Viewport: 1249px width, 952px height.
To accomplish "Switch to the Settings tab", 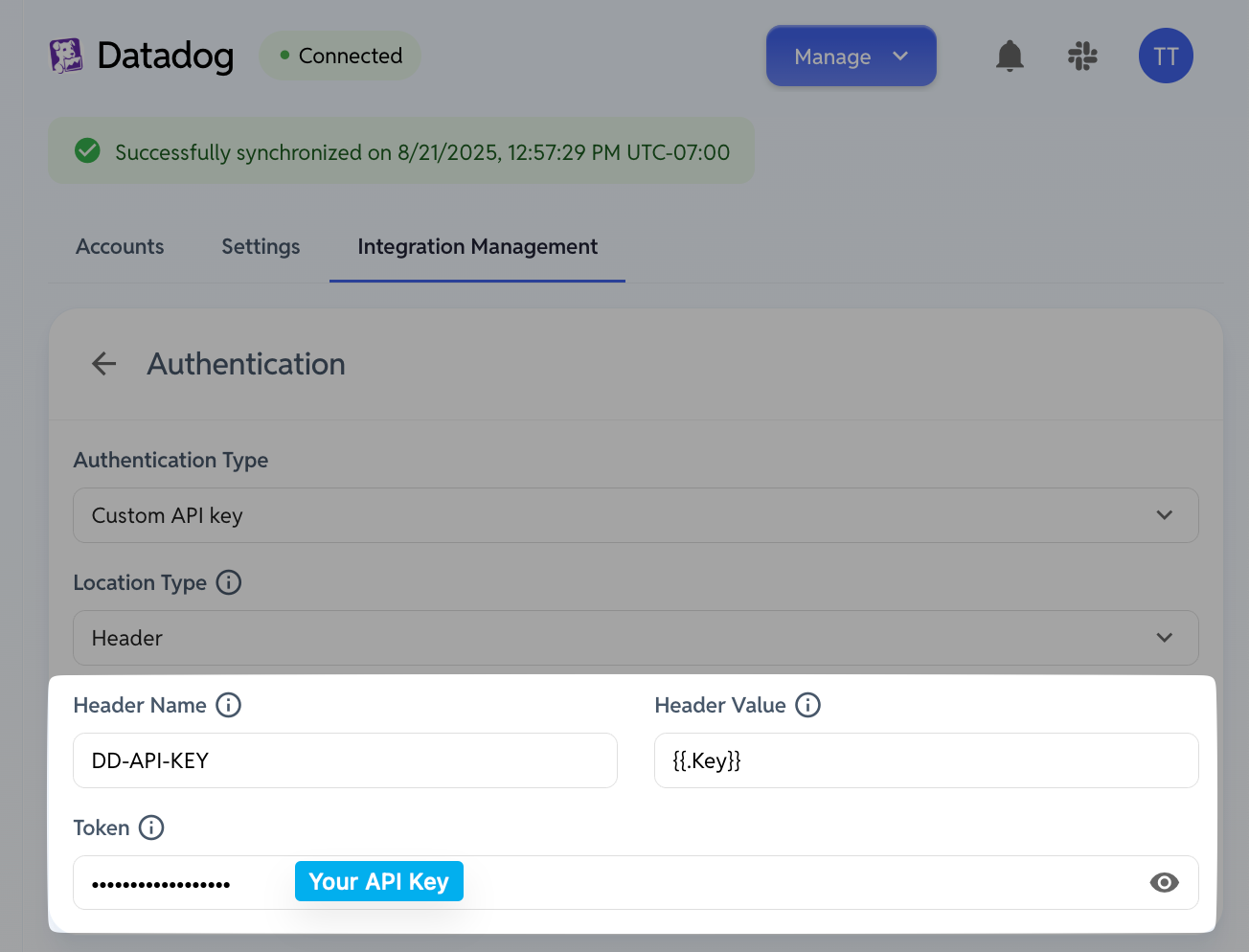I will (261, 247).
